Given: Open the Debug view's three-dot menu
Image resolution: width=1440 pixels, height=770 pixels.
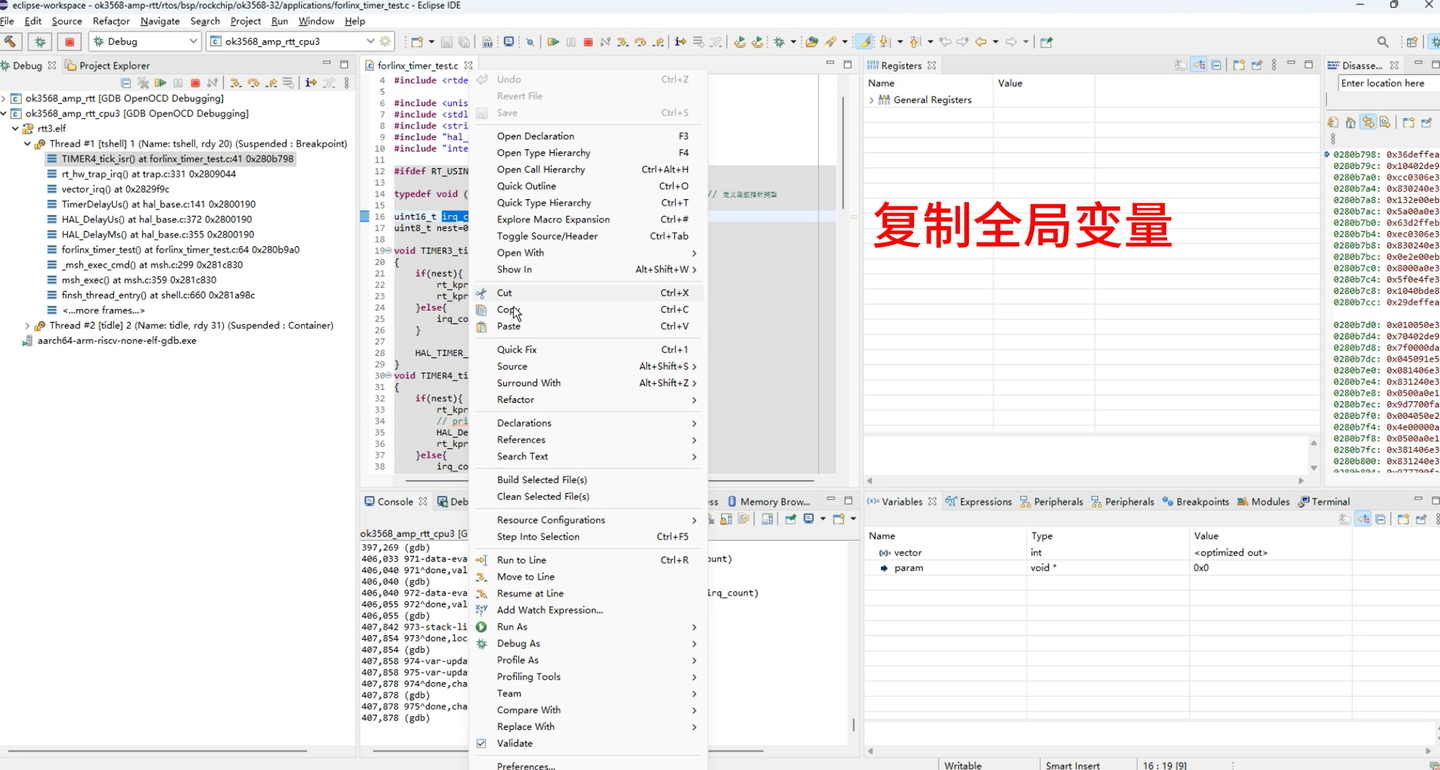Looking at the screenshot, I should [347, 83].
